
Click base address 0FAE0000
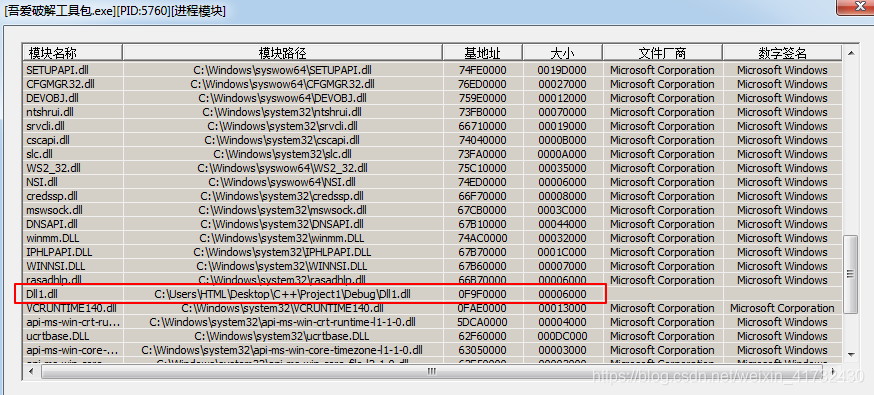click(x=483, y=308)
